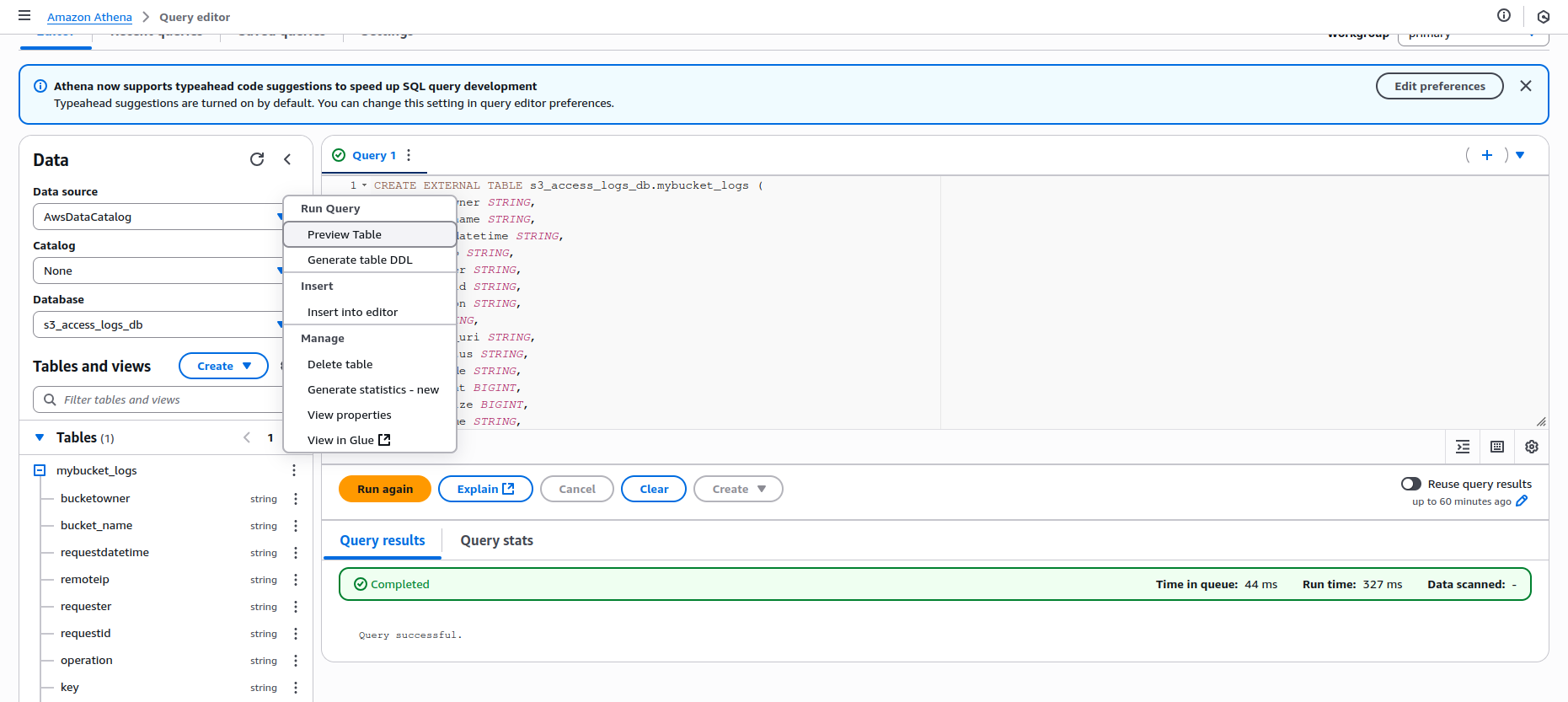Open the Create dropdown beside Clear
The height and width of the screenshot is (702, 1568).
pos(738,489)
